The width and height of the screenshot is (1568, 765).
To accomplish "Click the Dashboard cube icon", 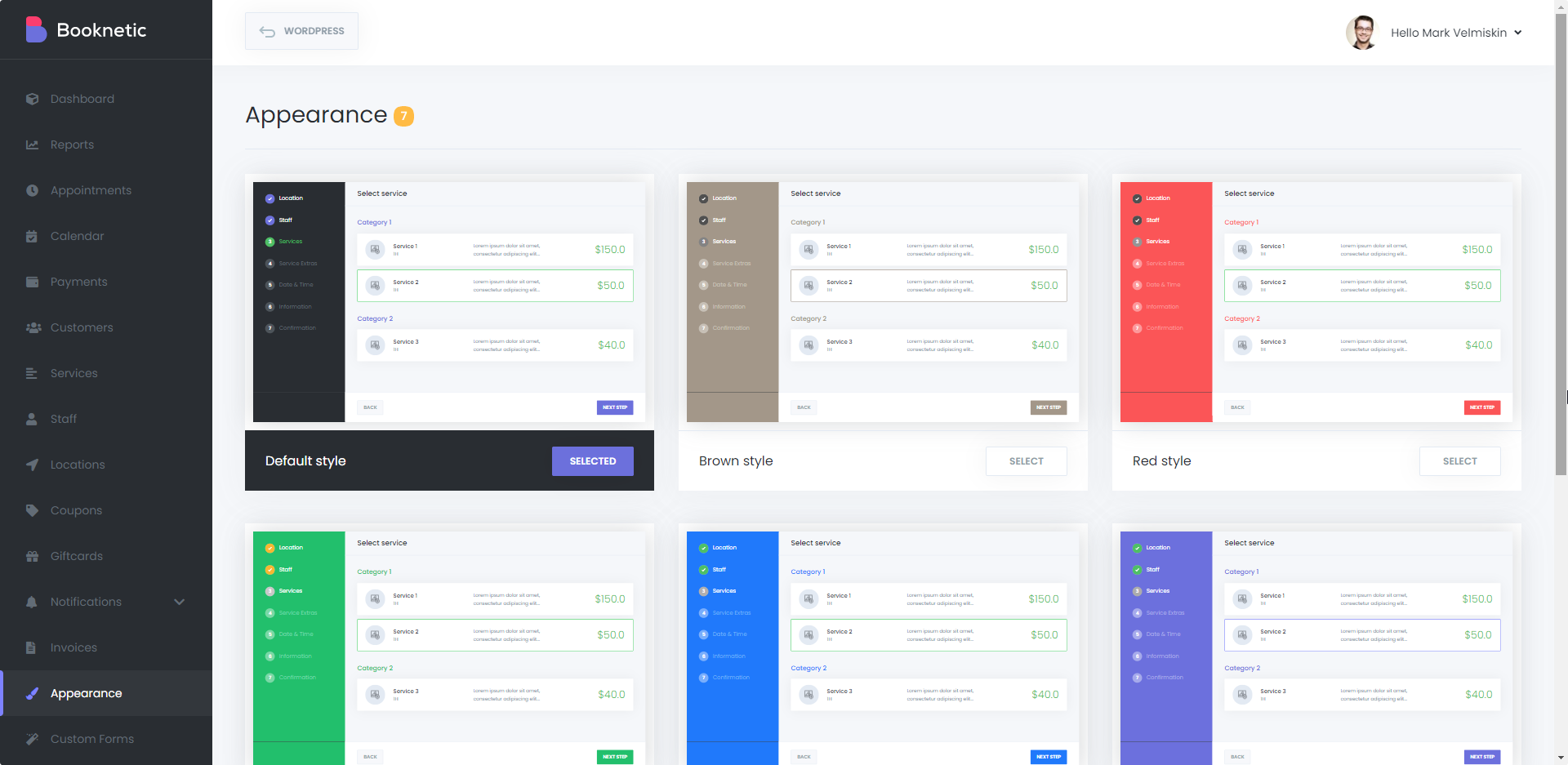I will 32,99.
